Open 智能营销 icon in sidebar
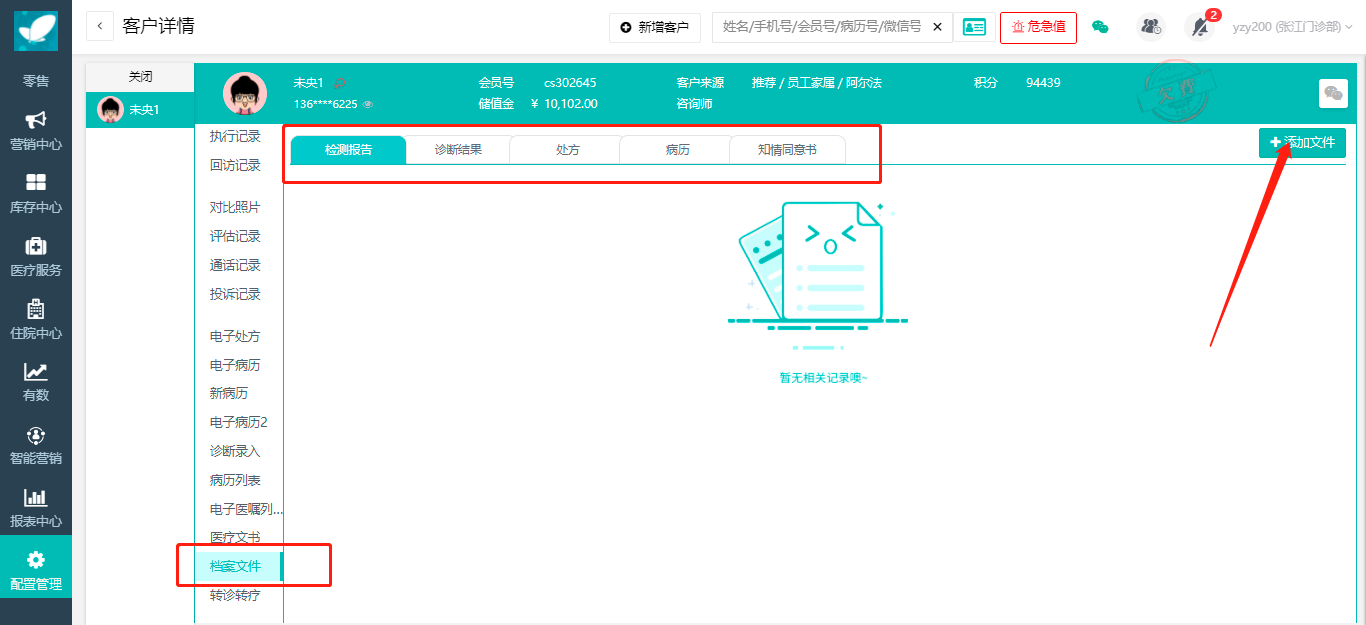The image size is (1366, 625). click(36, 434)
